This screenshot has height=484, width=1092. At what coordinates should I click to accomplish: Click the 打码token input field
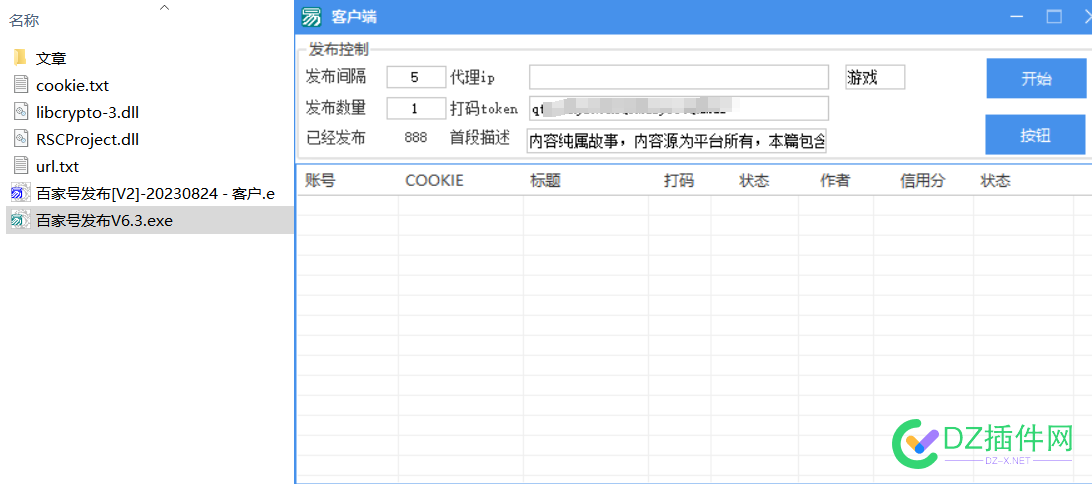pyautogui.click(x=678, y=109)
